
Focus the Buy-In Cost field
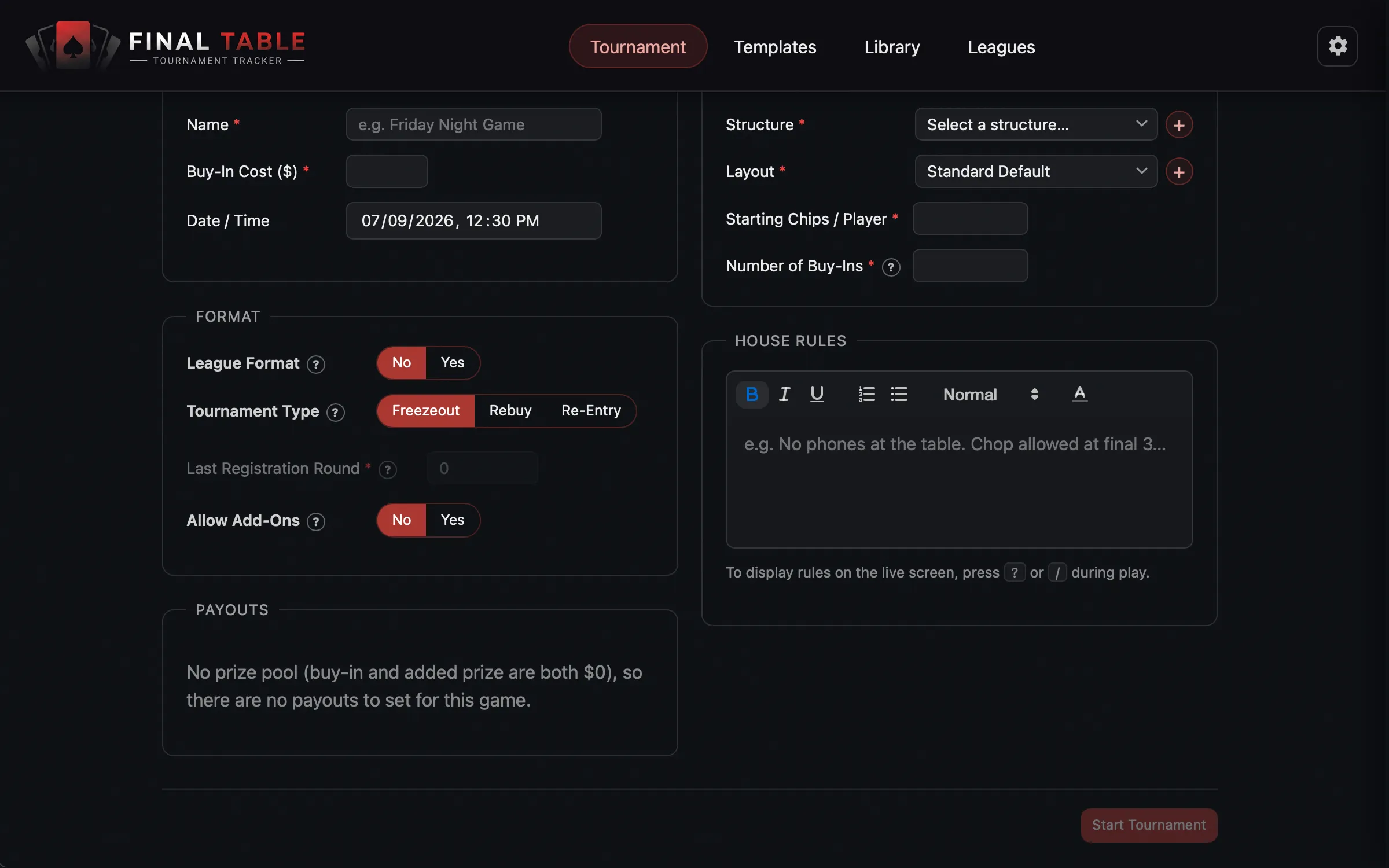tap(387, 171)
